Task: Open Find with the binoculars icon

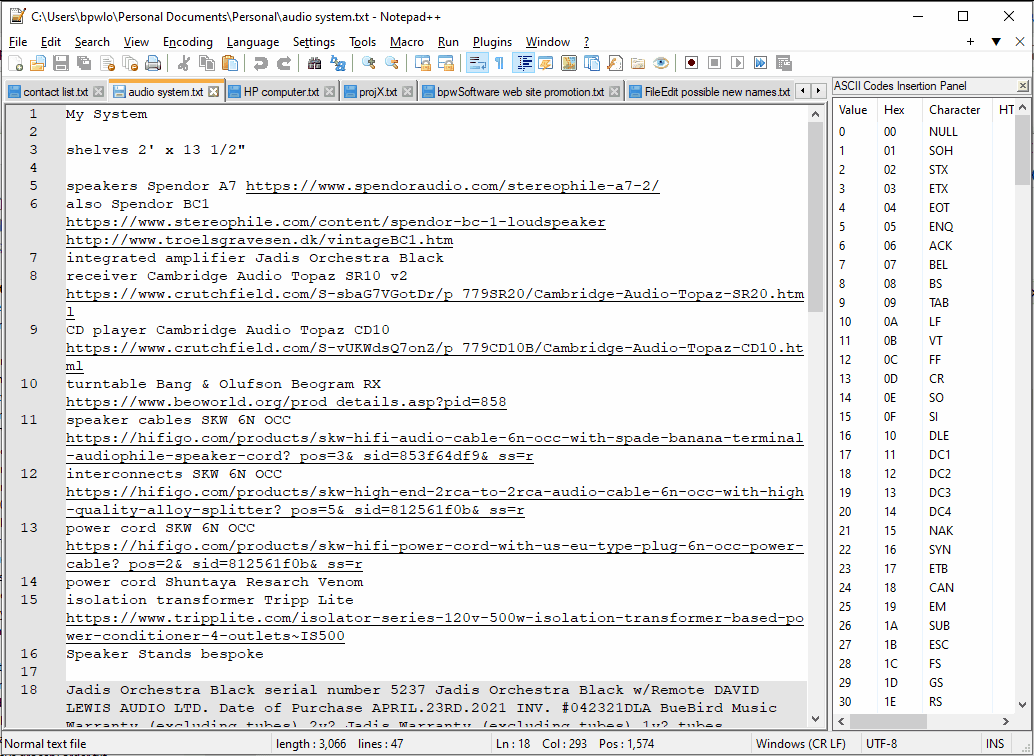Action: click(x=315, y=63)
